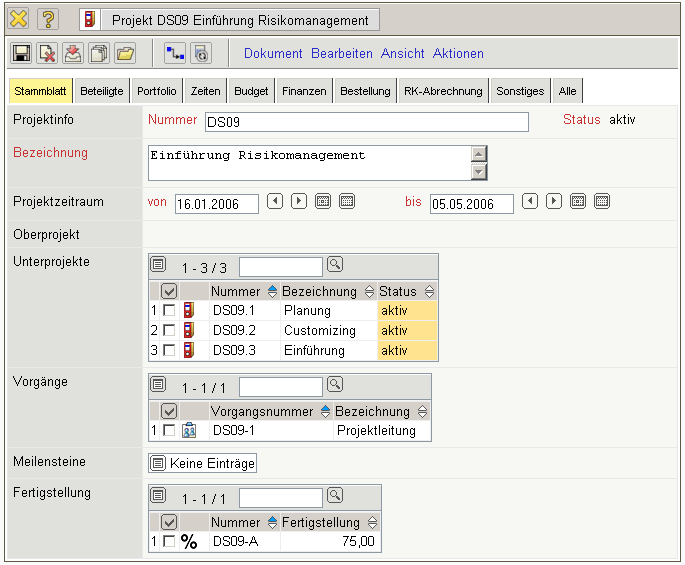Click the yellow question mark help icon

(x=48, y=19)
